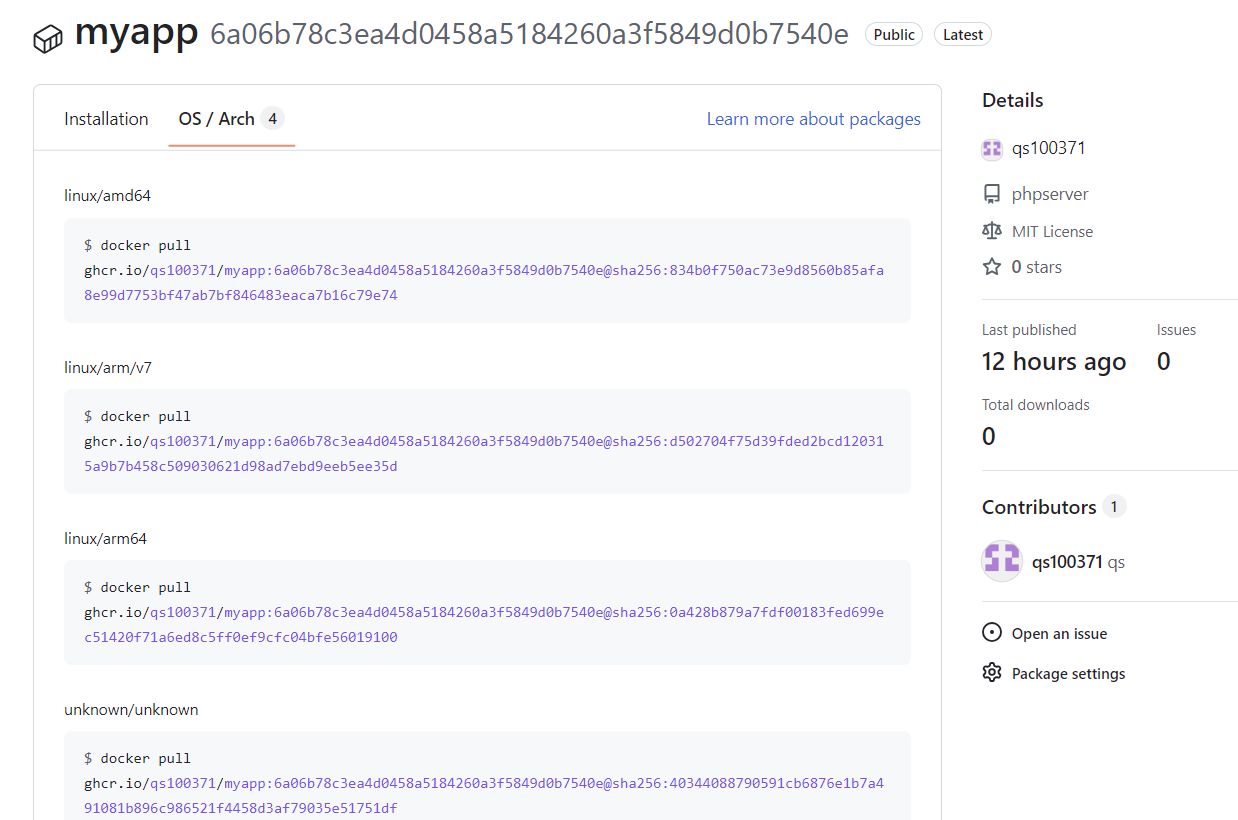Click the Total downloads value 0
Image resolution: width=1238 pixels, height=820 pixels.
(x=989, y=437)
